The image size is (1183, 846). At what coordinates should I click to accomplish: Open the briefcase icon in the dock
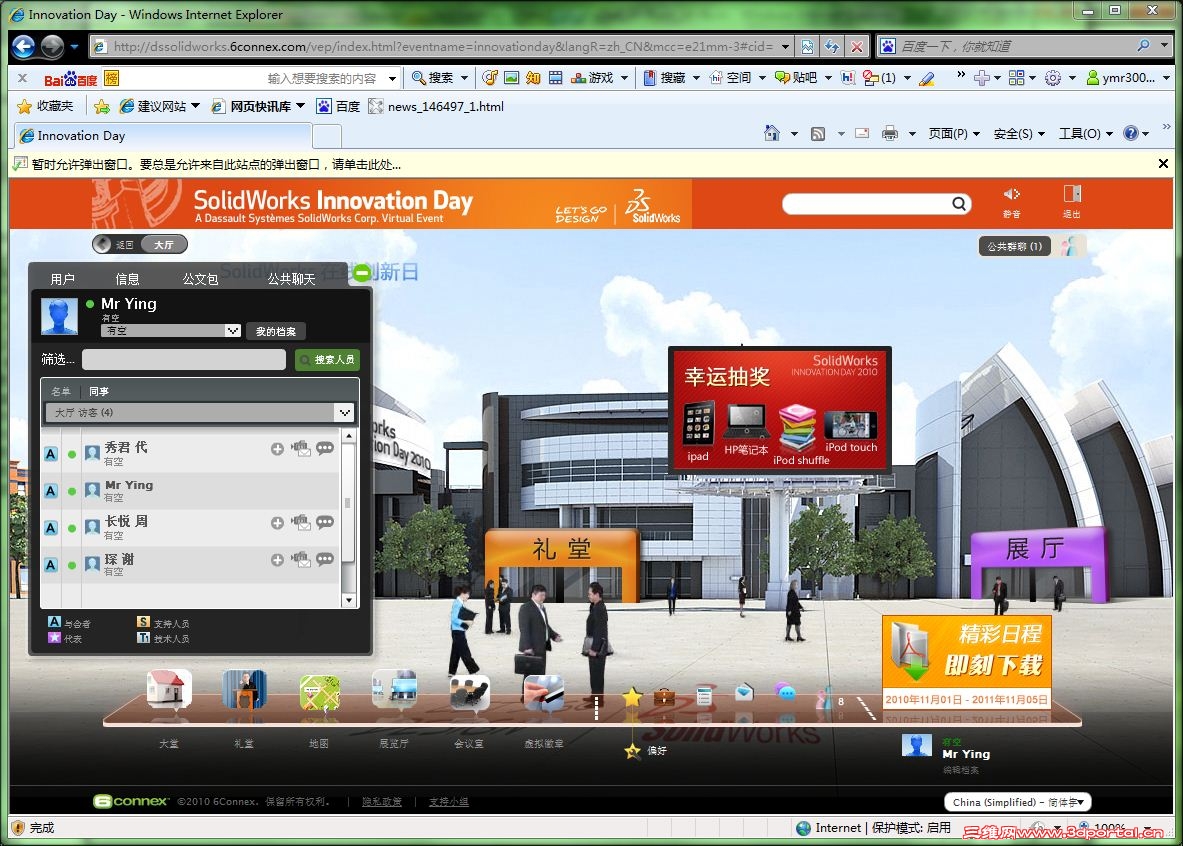[664, 696]
